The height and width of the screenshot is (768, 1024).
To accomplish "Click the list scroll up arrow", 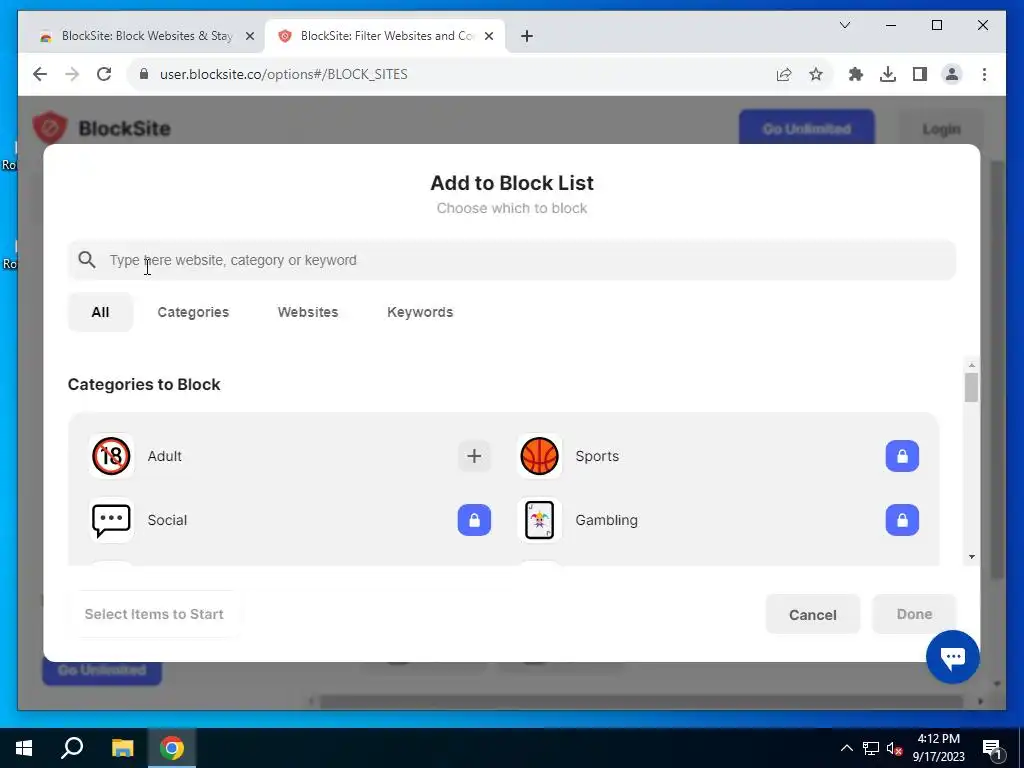I will tap(972, 365).
